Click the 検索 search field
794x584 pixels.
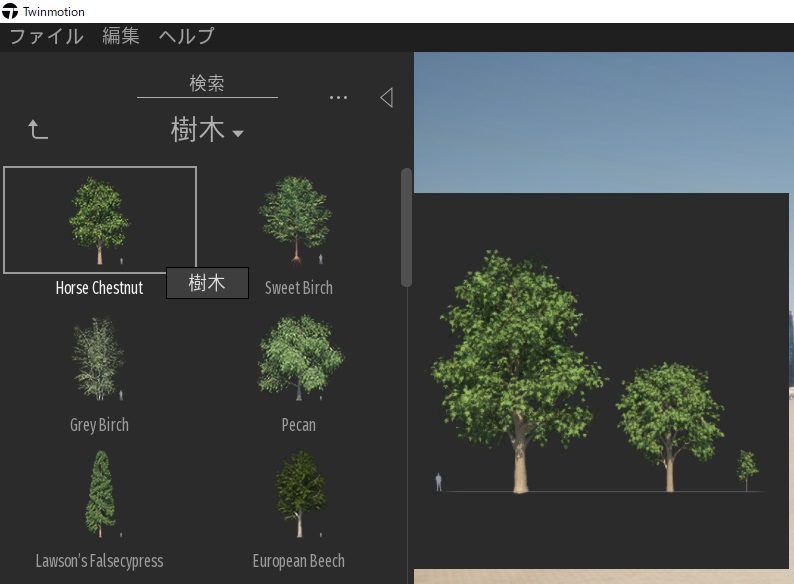(207, 84)
